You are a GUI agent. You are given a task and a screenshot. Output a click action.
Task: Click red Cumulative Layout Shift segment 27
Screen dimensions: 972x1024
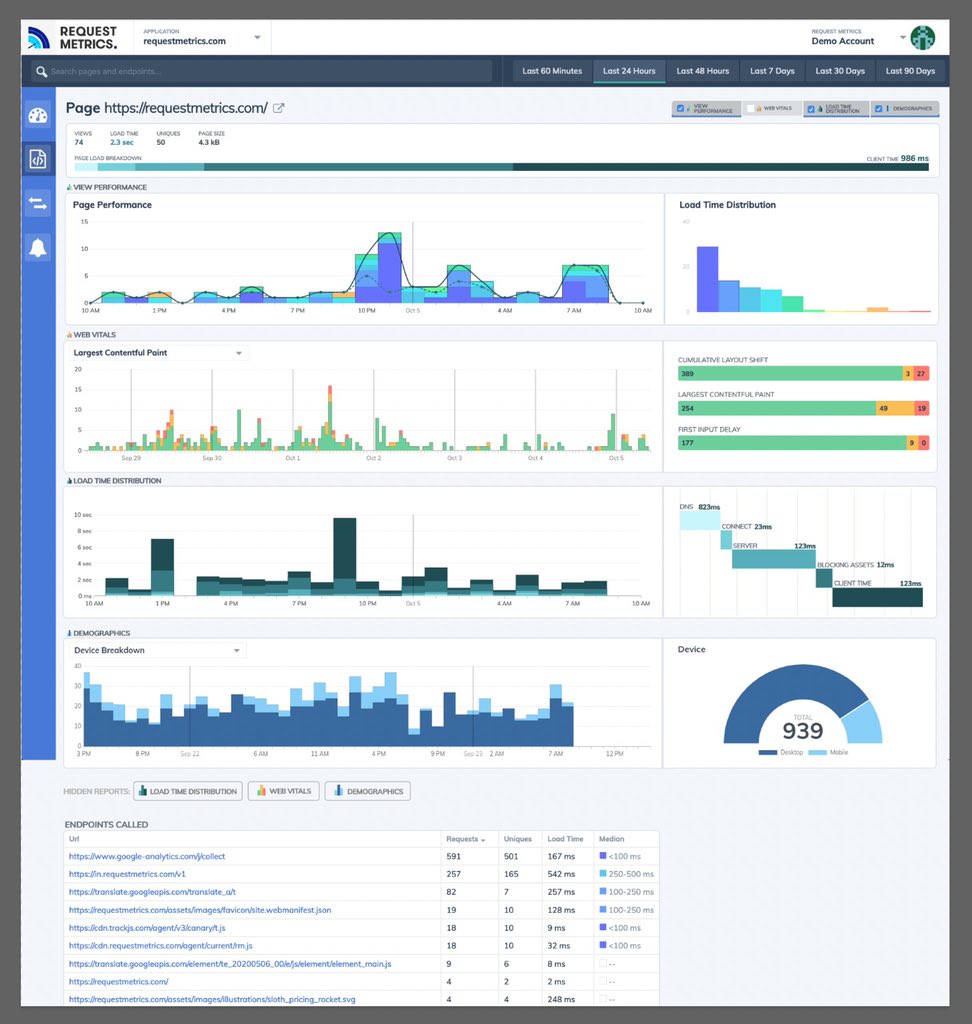(921, 374)
